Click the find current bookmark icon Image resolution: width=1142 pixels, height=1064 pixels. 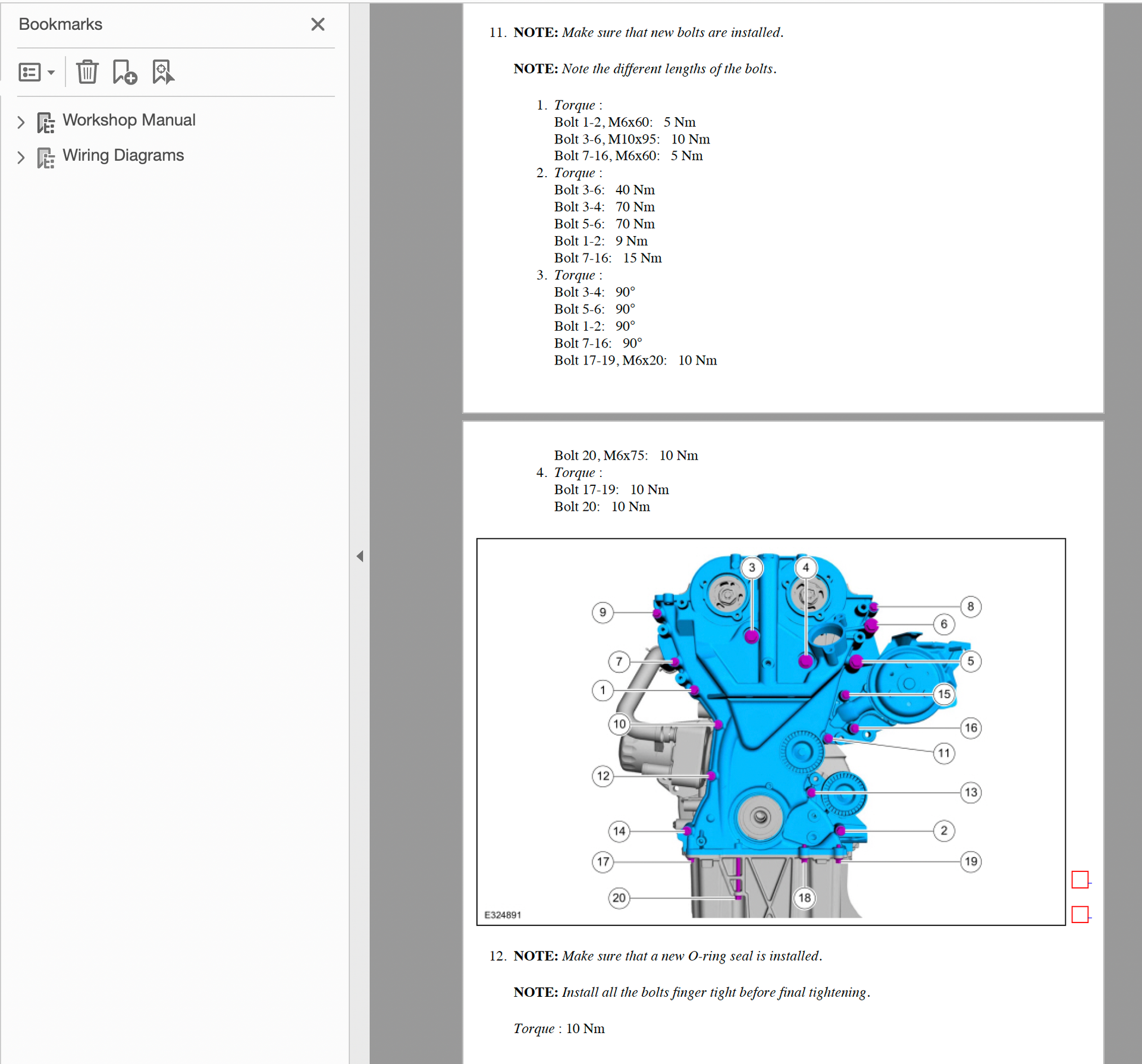tap(162, 72)
